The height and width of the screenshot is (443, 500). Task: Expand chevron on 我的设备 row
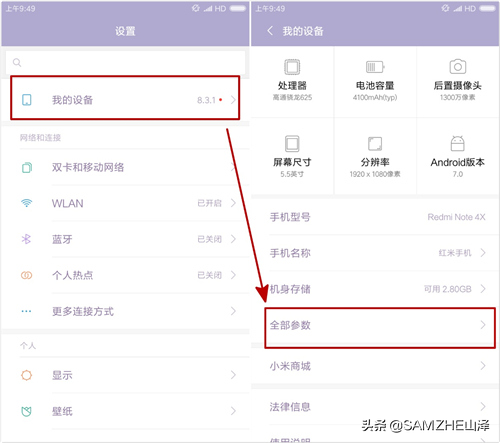[233, 100]
